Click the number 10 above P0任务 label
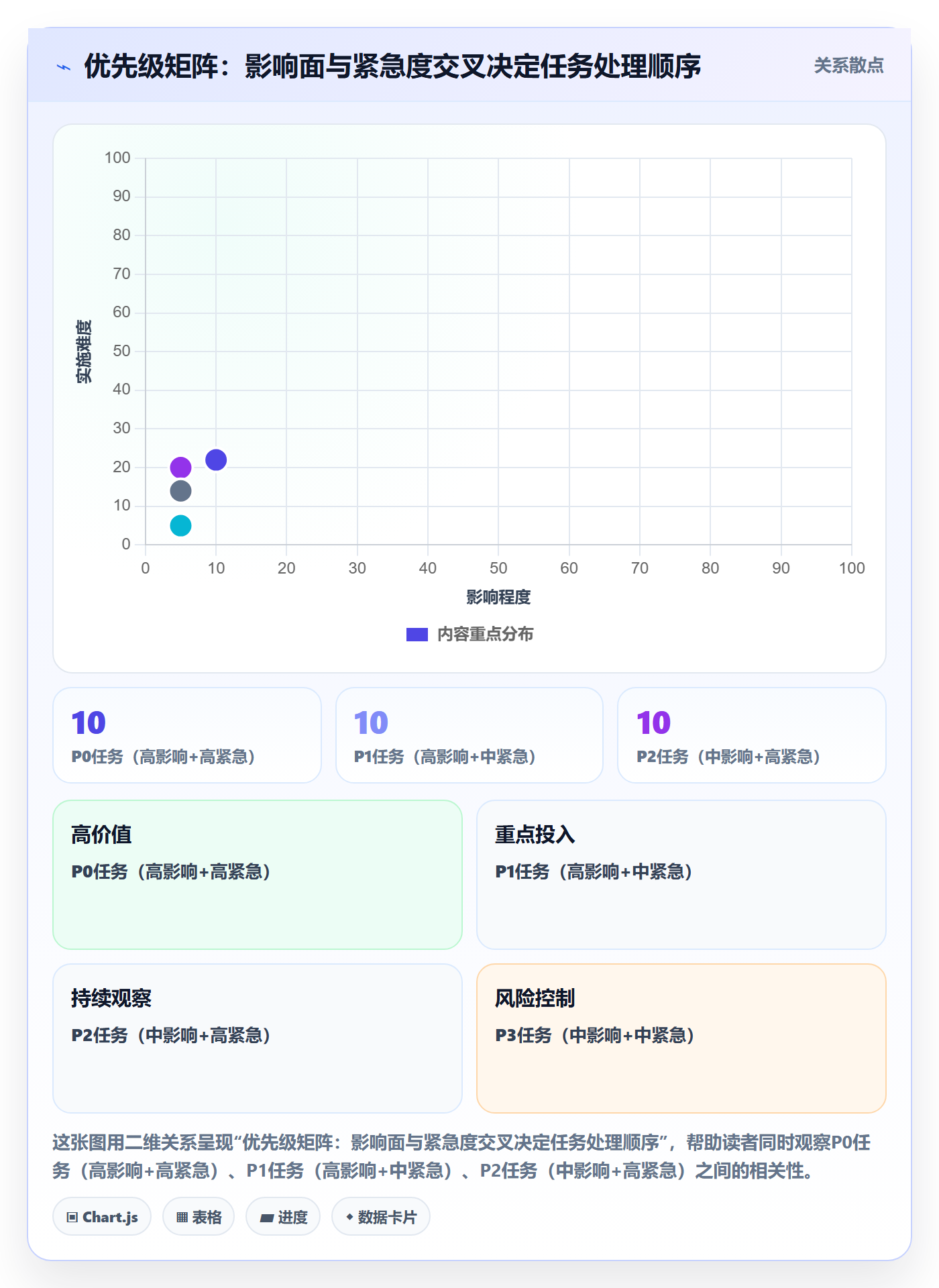The height and width of the screenshot is (1288, 939). point(89,722)
